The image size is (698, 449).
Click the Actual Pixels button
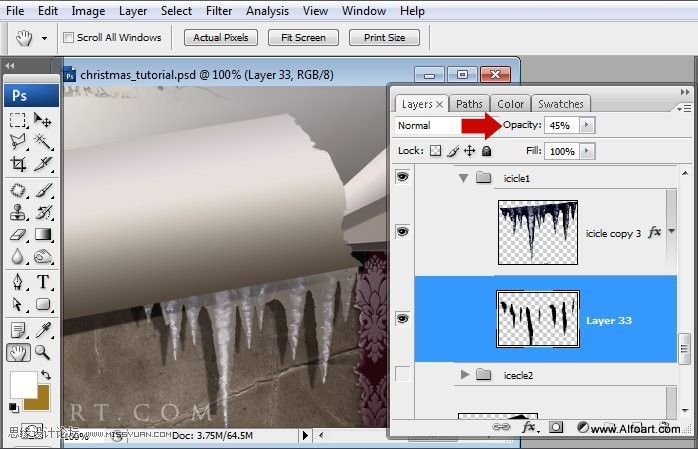[x=221, y=37]
